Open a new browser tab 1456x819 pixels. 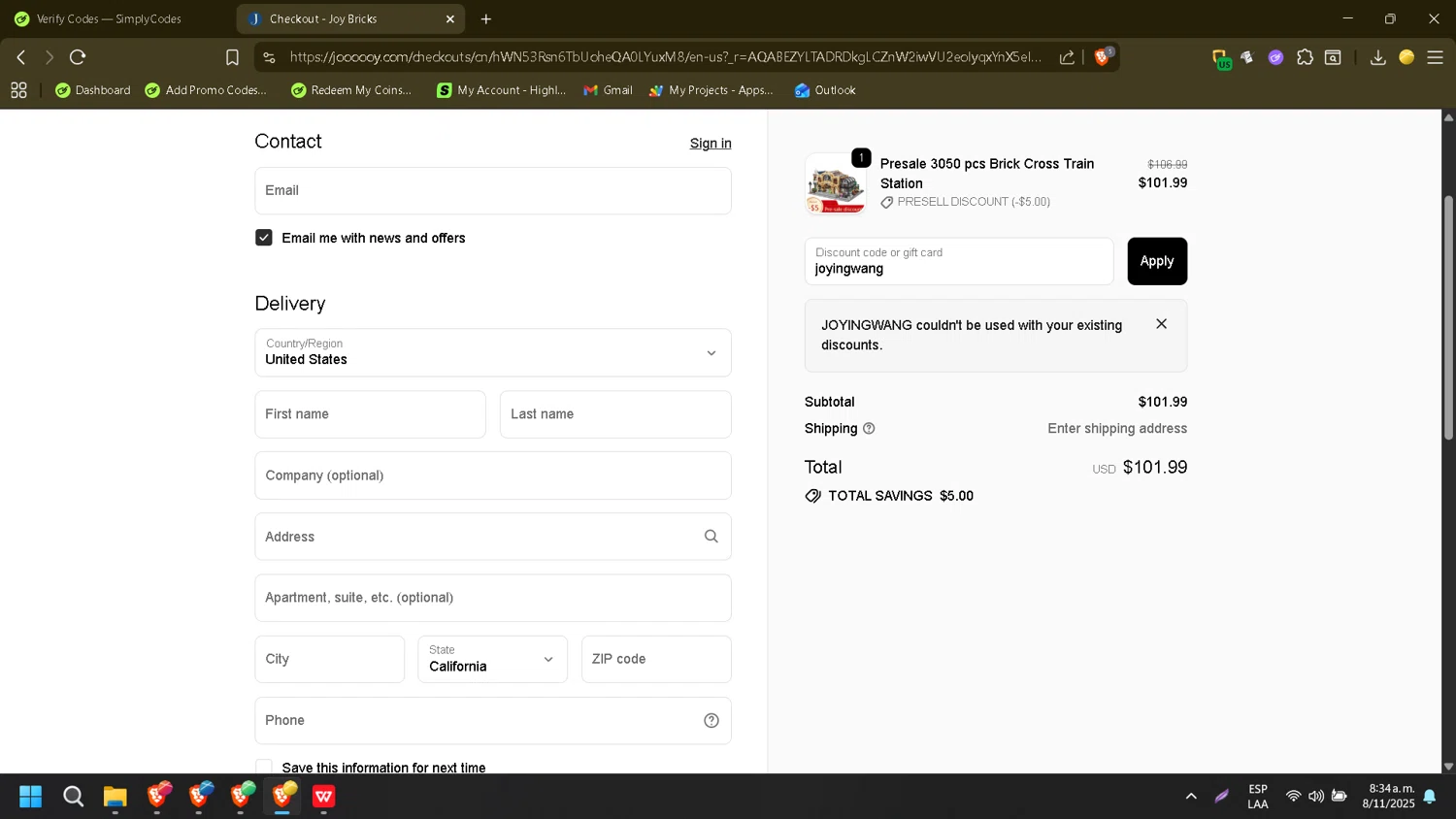(486, 18)
